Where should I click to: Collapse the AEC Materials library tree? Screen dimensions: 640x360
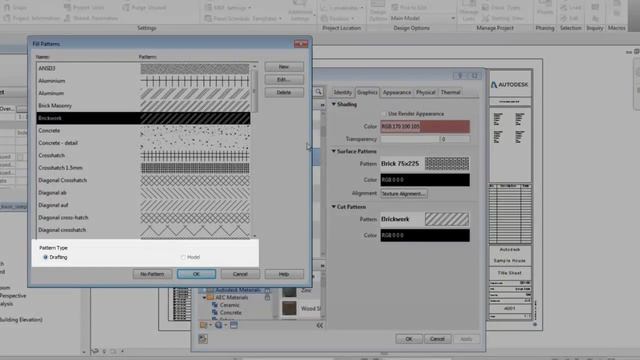click(204, 298)
